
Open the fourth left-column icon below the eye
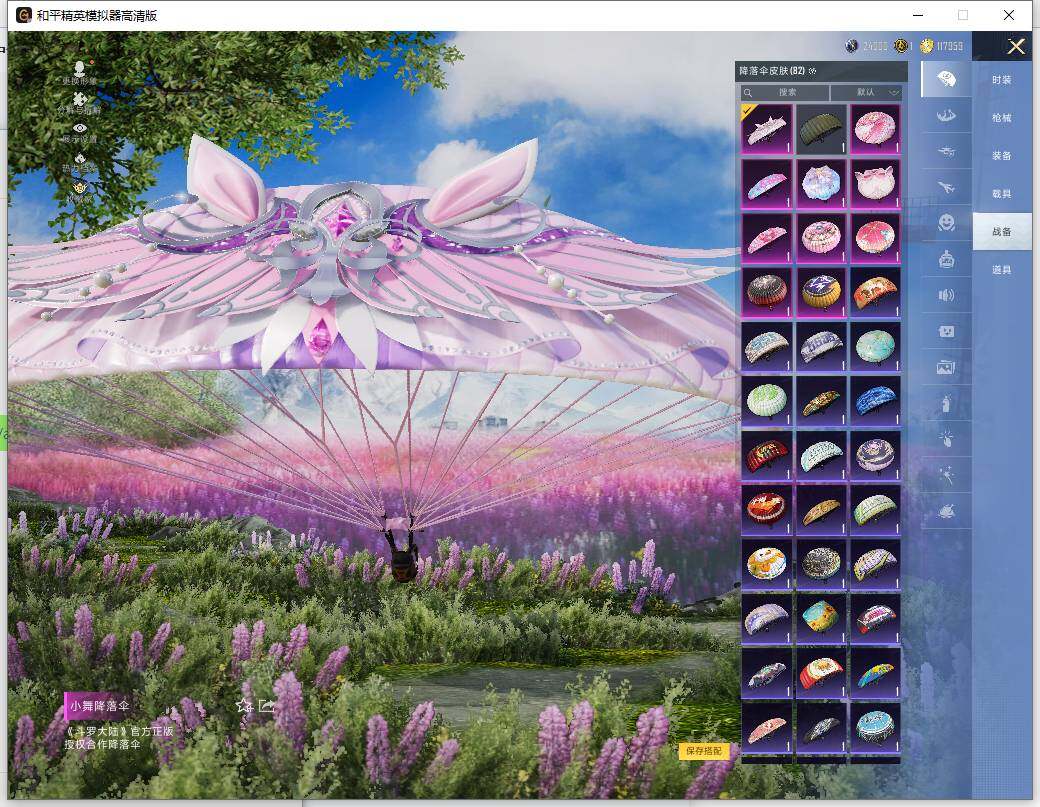click(80, 158)
